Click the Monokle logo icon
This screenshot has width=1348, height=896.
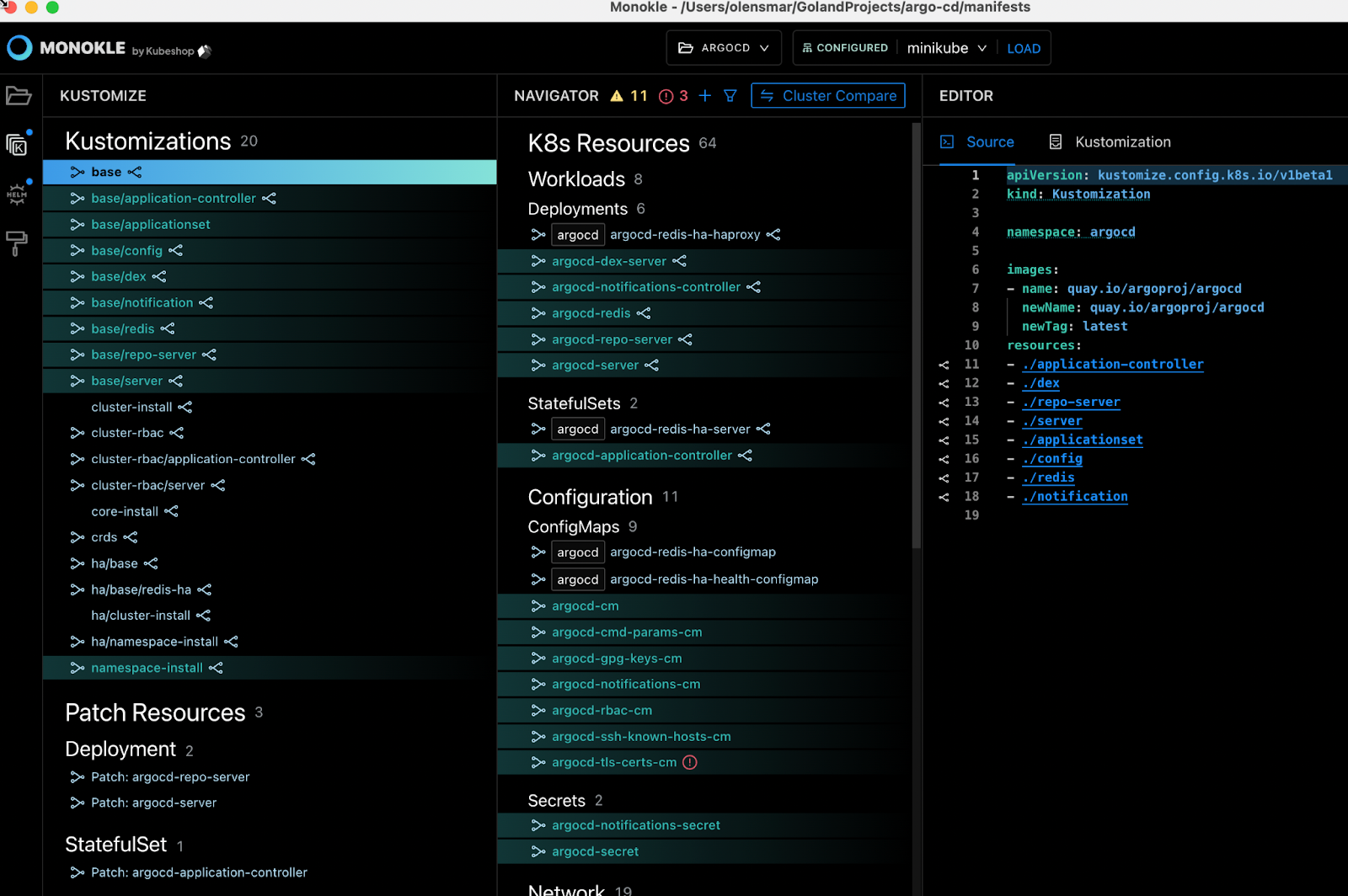point(19,48)
